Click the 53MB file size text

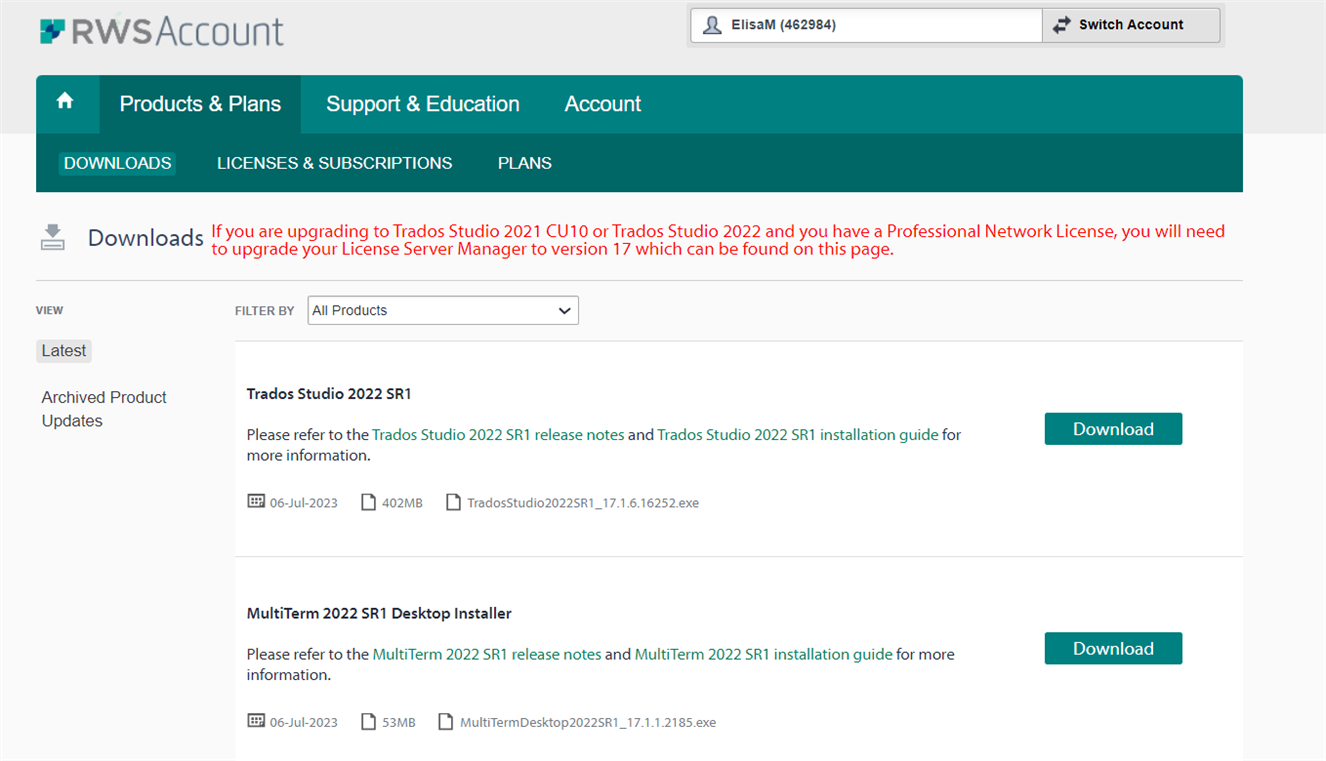[399, 722]
